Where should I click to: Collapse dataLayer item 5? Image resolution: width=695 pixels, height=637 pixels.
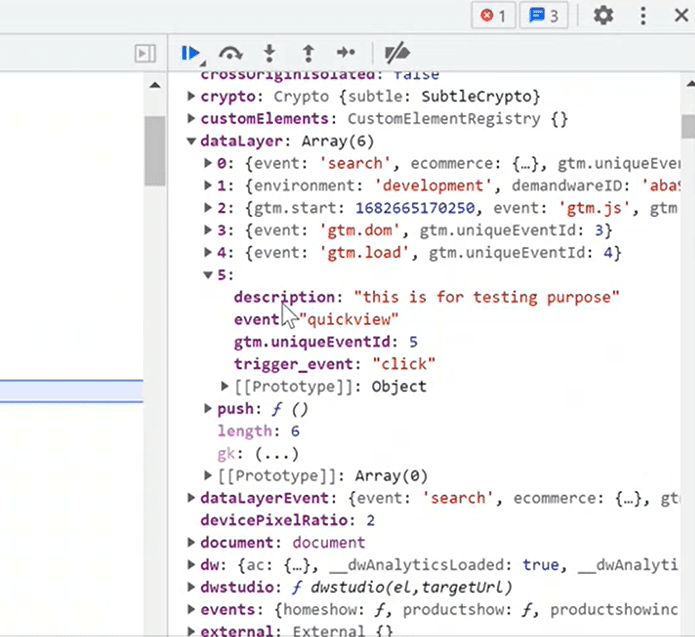click(208, 275)
